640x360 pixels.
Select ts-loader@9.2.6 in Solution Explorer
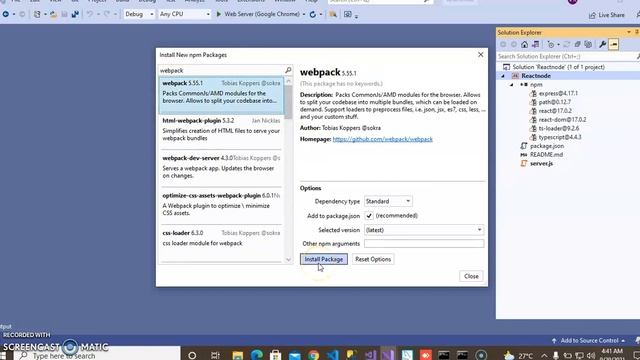click(558, 129)
